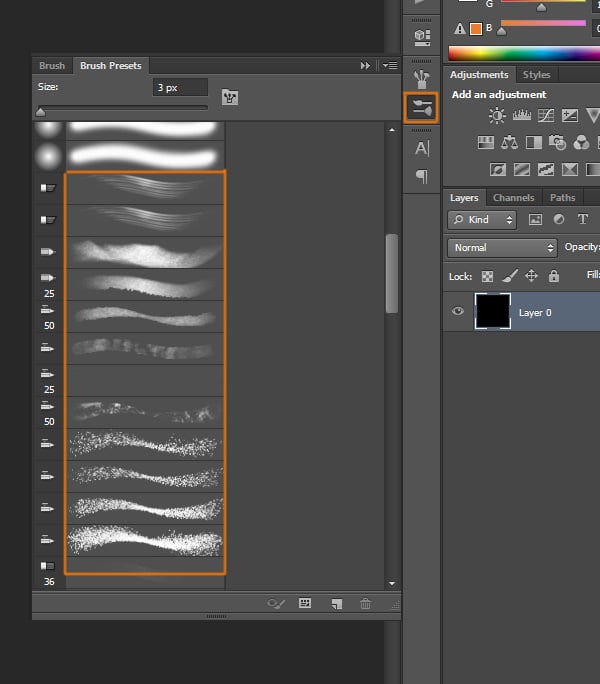Click the brush list scroll up arrow
The image size is (600, 684).
(392, 130)
